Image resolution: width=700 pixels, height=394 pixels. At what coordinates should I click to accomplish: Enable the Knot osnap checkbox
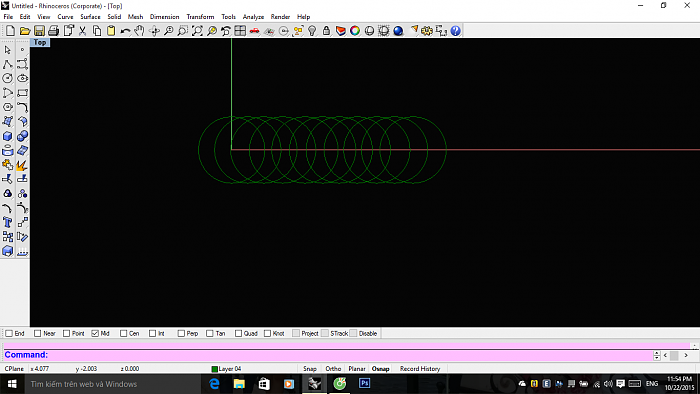pyautogui.click(x=267, y=333)
